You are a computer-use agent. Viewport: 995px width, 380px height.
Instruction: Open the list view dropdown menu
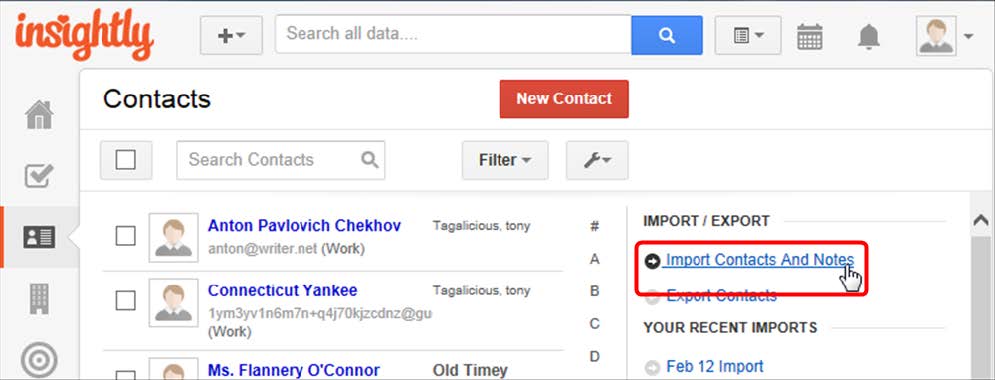coord(748,36)
